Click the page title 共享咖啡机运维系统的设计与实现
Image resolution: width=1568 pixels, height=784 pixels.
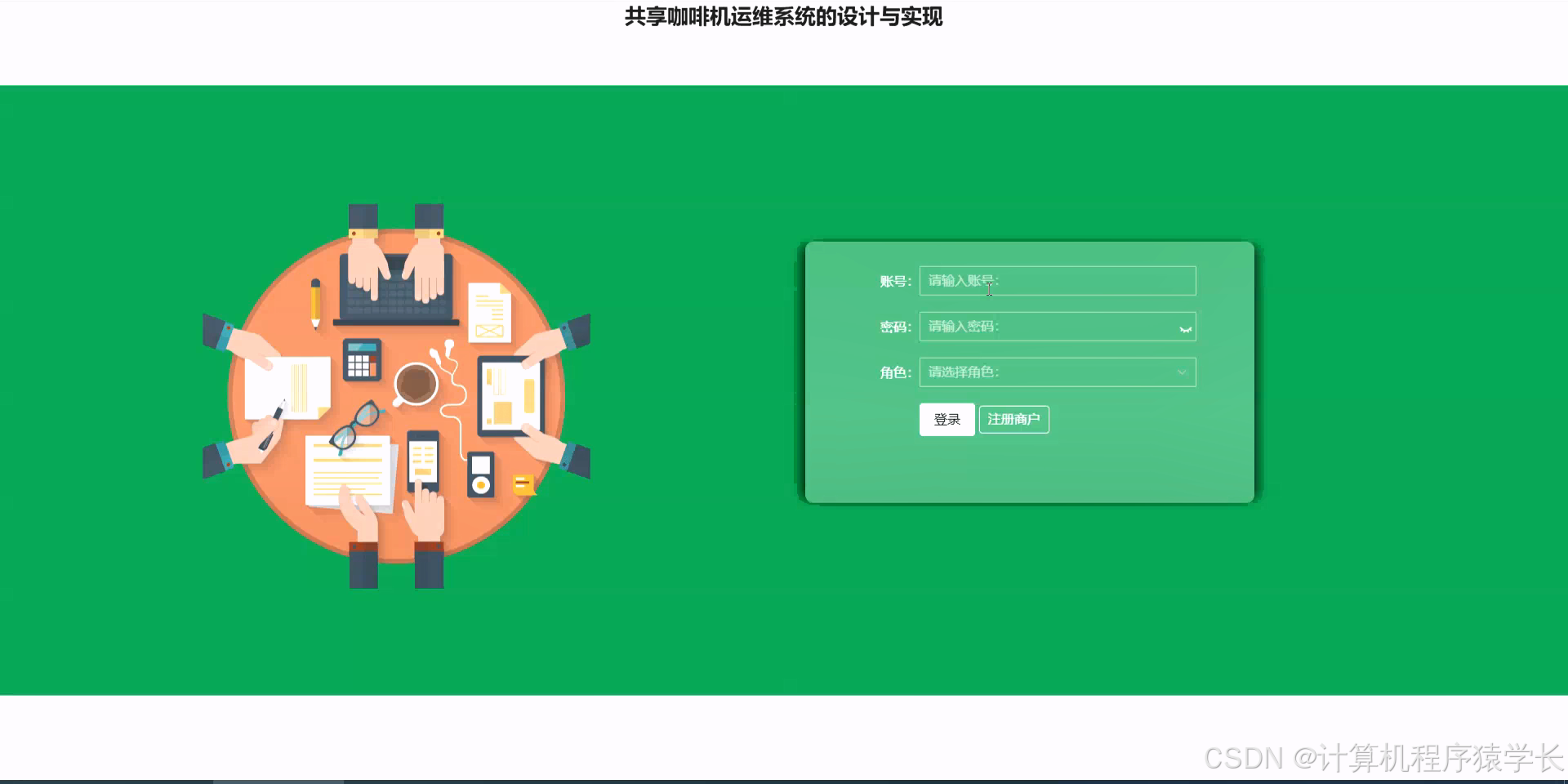[x=784, y=16]
